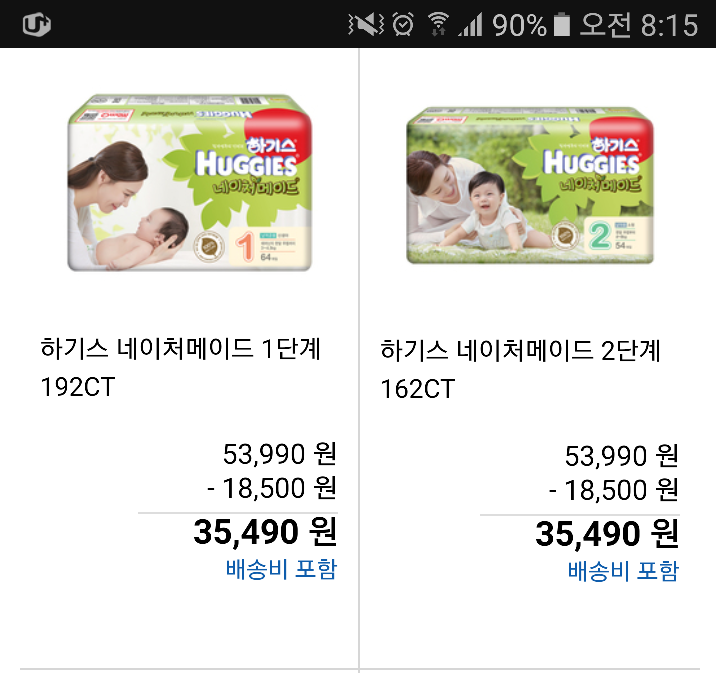Viewport: 716px width, 673px height.
Task: Tap the 35,490 원 final price for 2단계
Action: [607, 534]
